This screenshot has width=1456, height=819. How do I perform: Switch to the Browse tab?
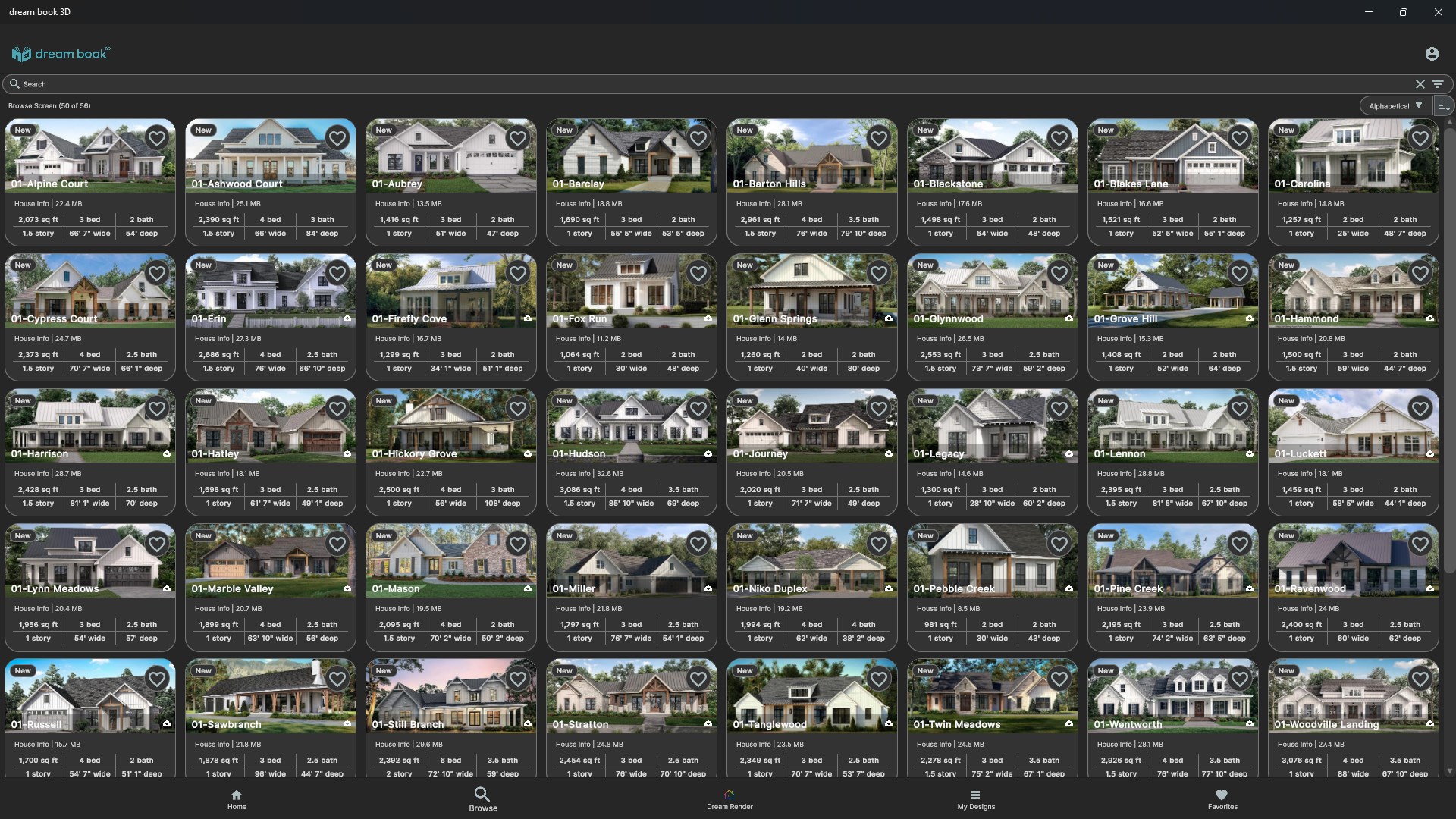coord(482,799)
